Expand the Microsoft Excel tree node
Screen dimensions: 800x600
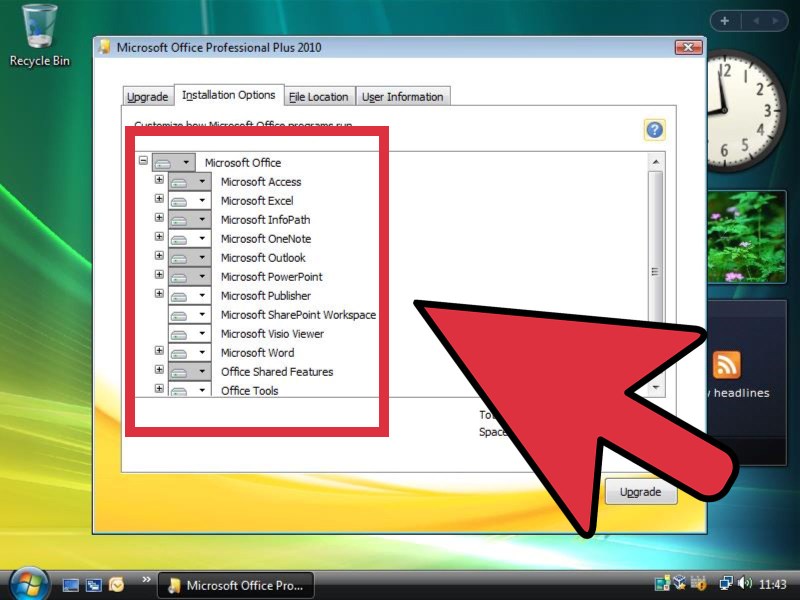tap(159, 198)
